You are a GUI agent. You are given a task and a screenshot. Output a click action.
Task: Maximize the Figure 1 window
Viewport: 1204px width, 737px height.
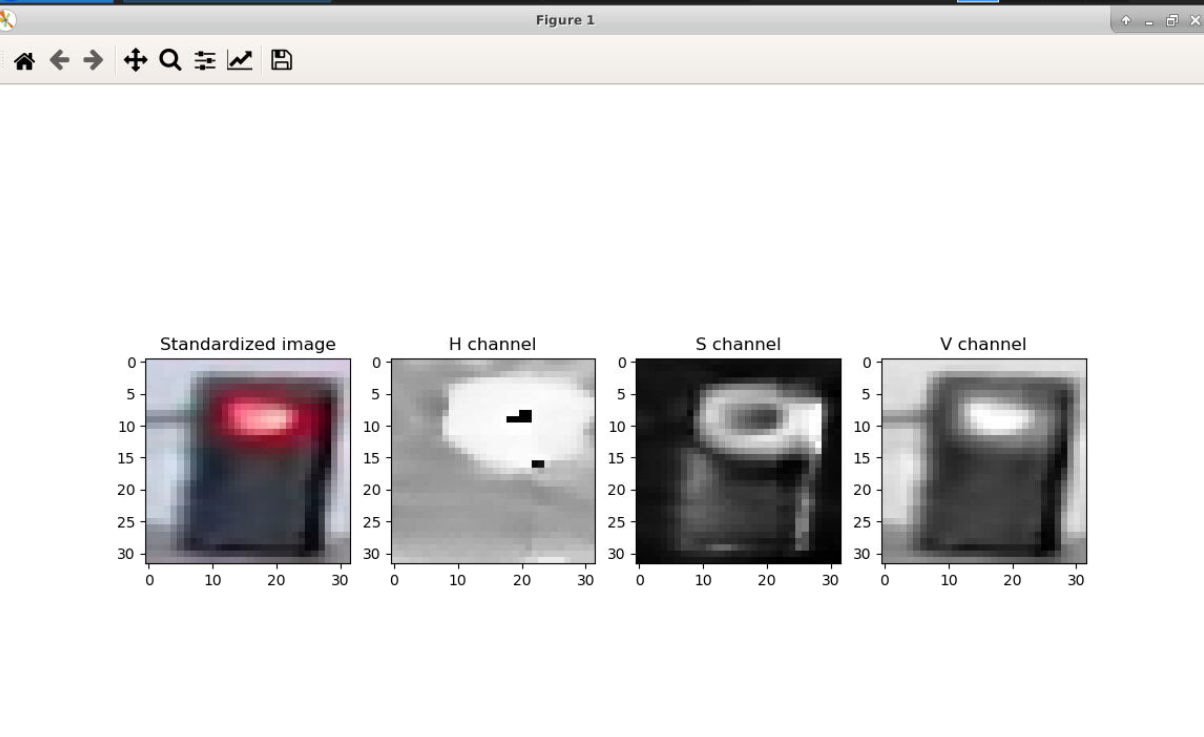1171,21
